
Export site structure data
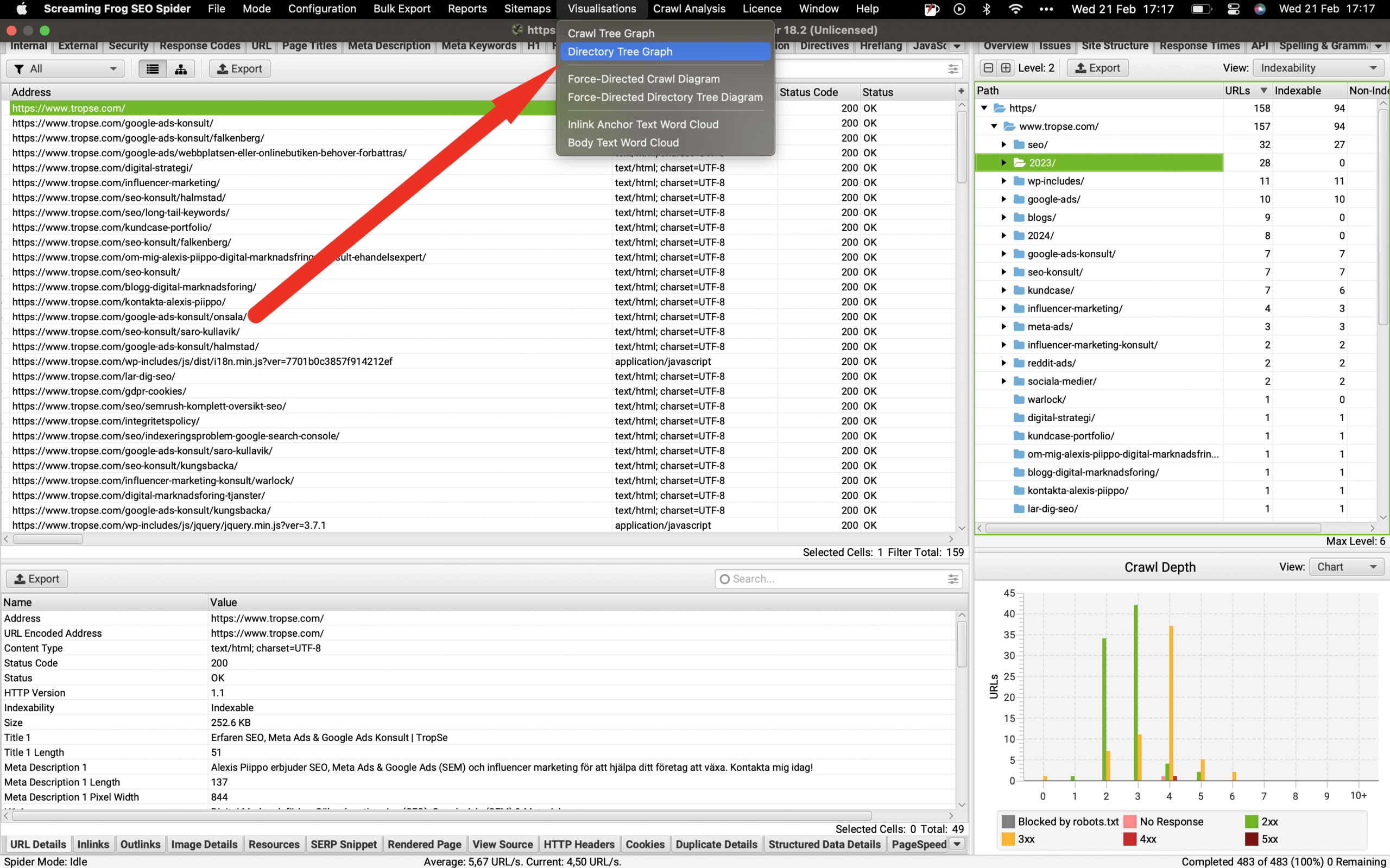click(x=1097, y=68)
